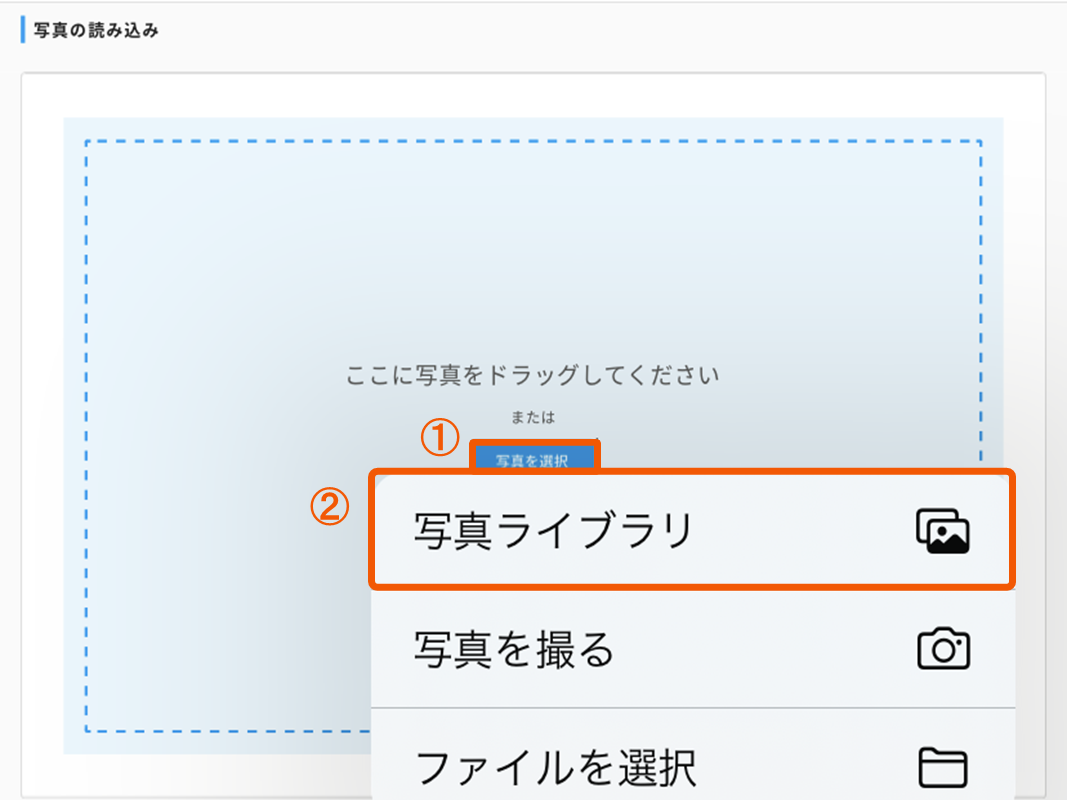Click the orange circled number ② marker
Screen dimensions: 1067x800
pyautogui.click(x=330, y=508)
